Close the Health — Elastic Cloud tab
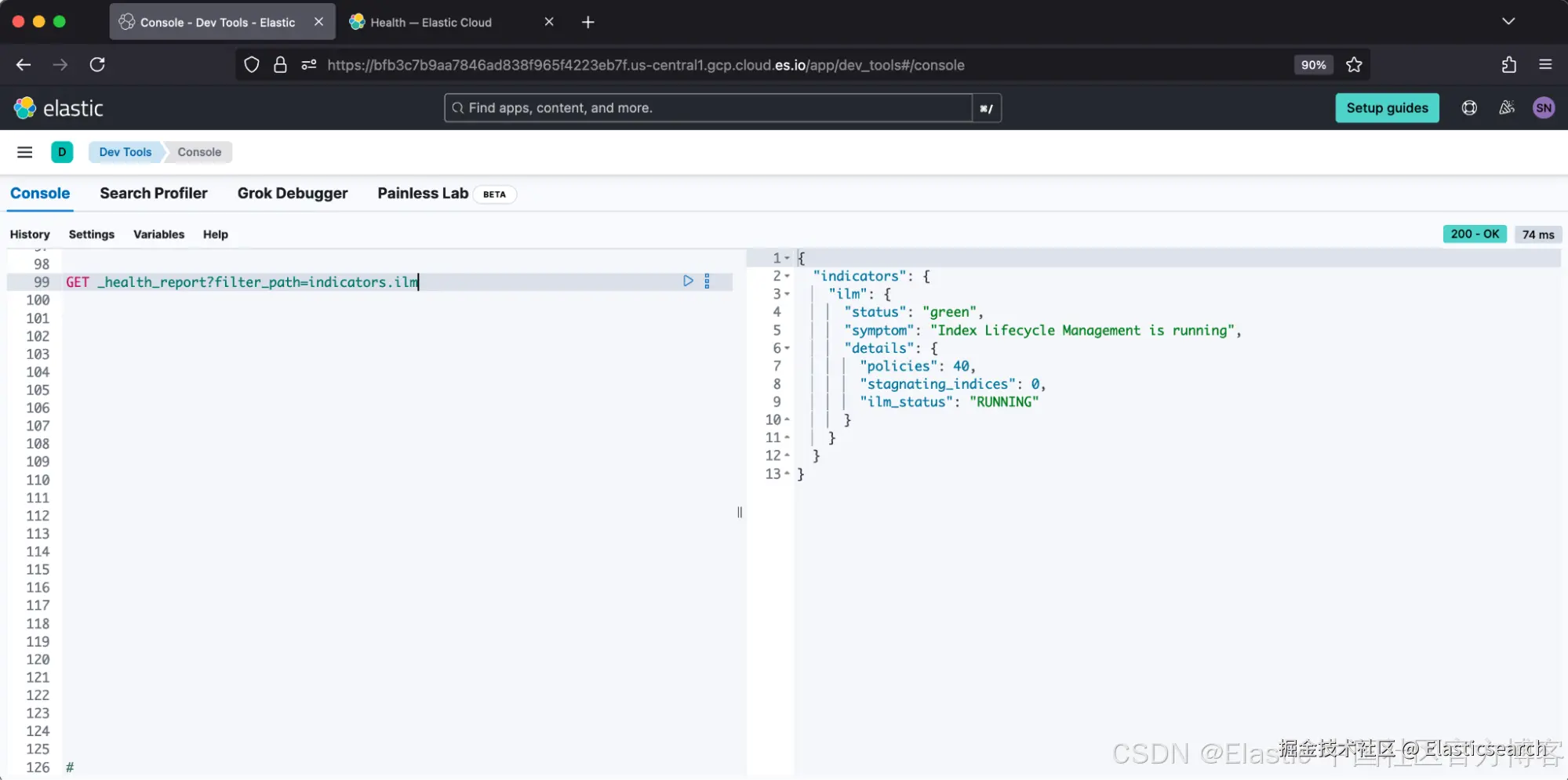This screenshot has width=1568, height=780. (x=549, y=22)
